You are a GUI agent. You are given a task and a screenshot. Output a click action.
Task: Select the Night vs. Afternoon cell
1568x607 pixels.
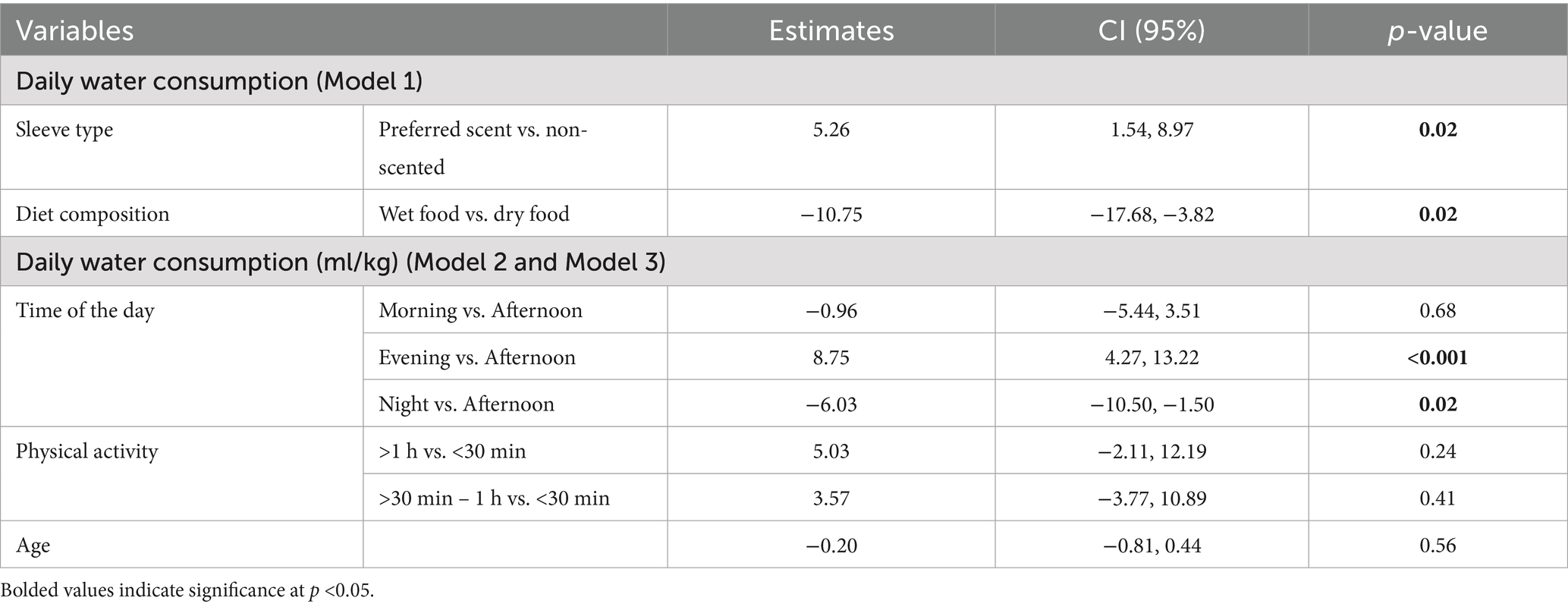coord(466,404)
